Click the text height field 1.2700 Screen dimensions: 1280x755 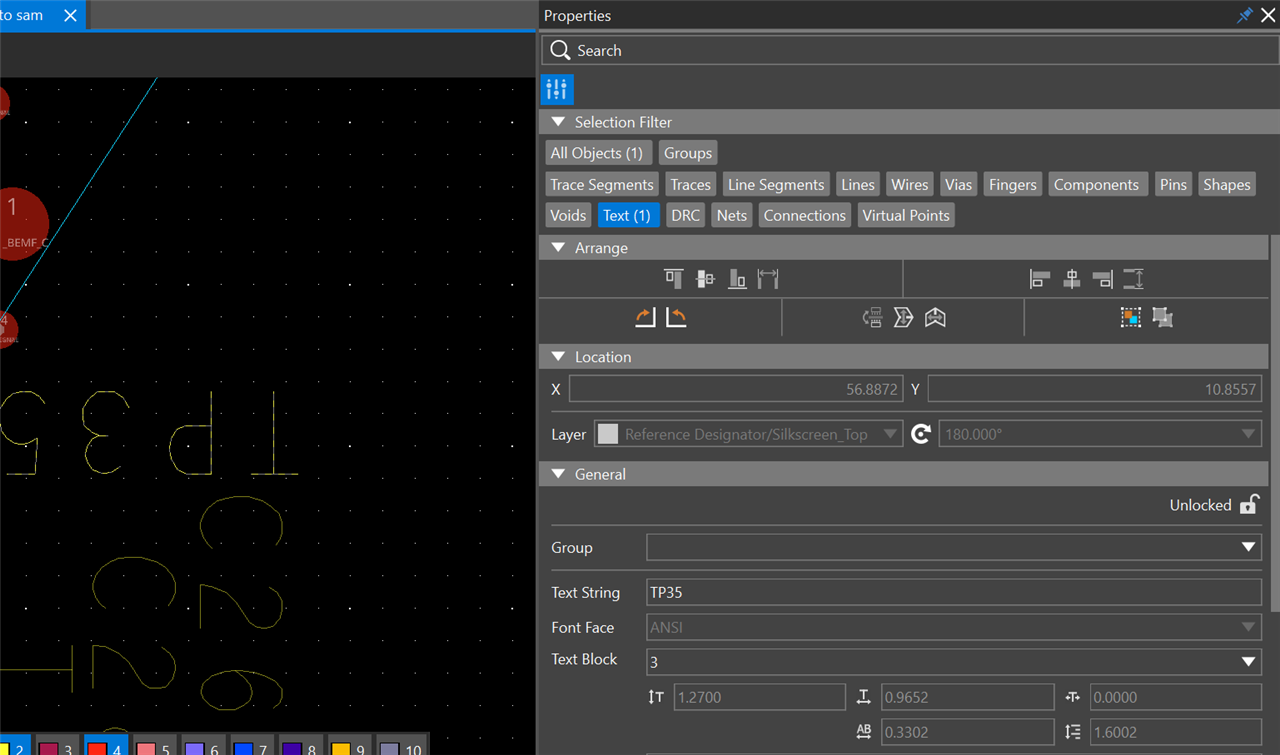pos(759,697)
